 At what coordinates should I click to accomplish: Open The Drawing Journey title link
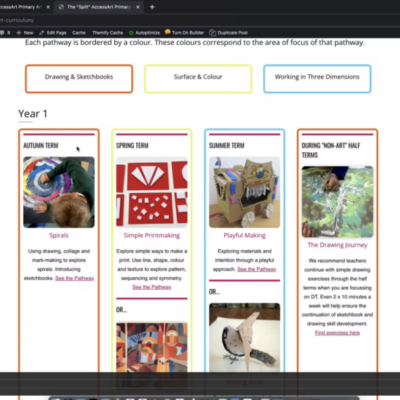point(337,245)
